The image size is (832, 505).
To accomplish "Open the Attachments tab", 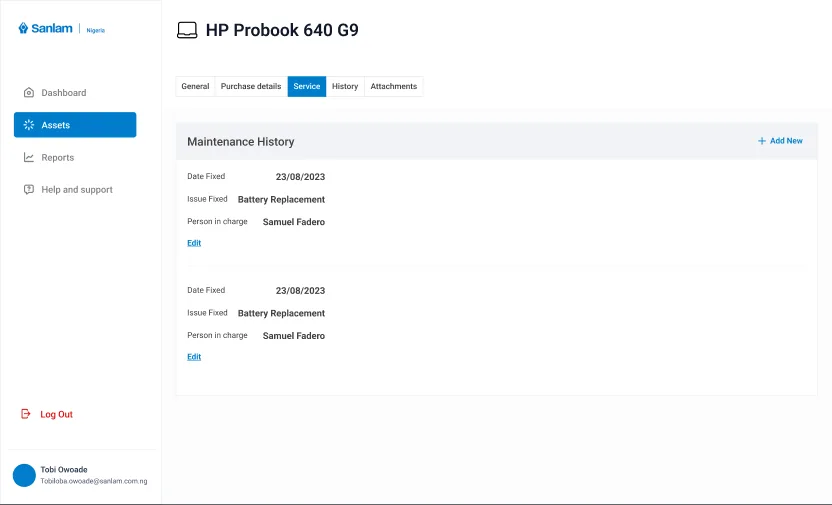I will pos(394,86).
